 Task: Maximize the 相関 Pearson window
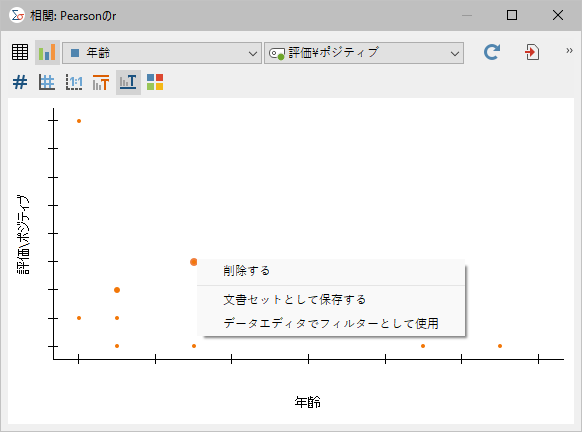(512, 15)
